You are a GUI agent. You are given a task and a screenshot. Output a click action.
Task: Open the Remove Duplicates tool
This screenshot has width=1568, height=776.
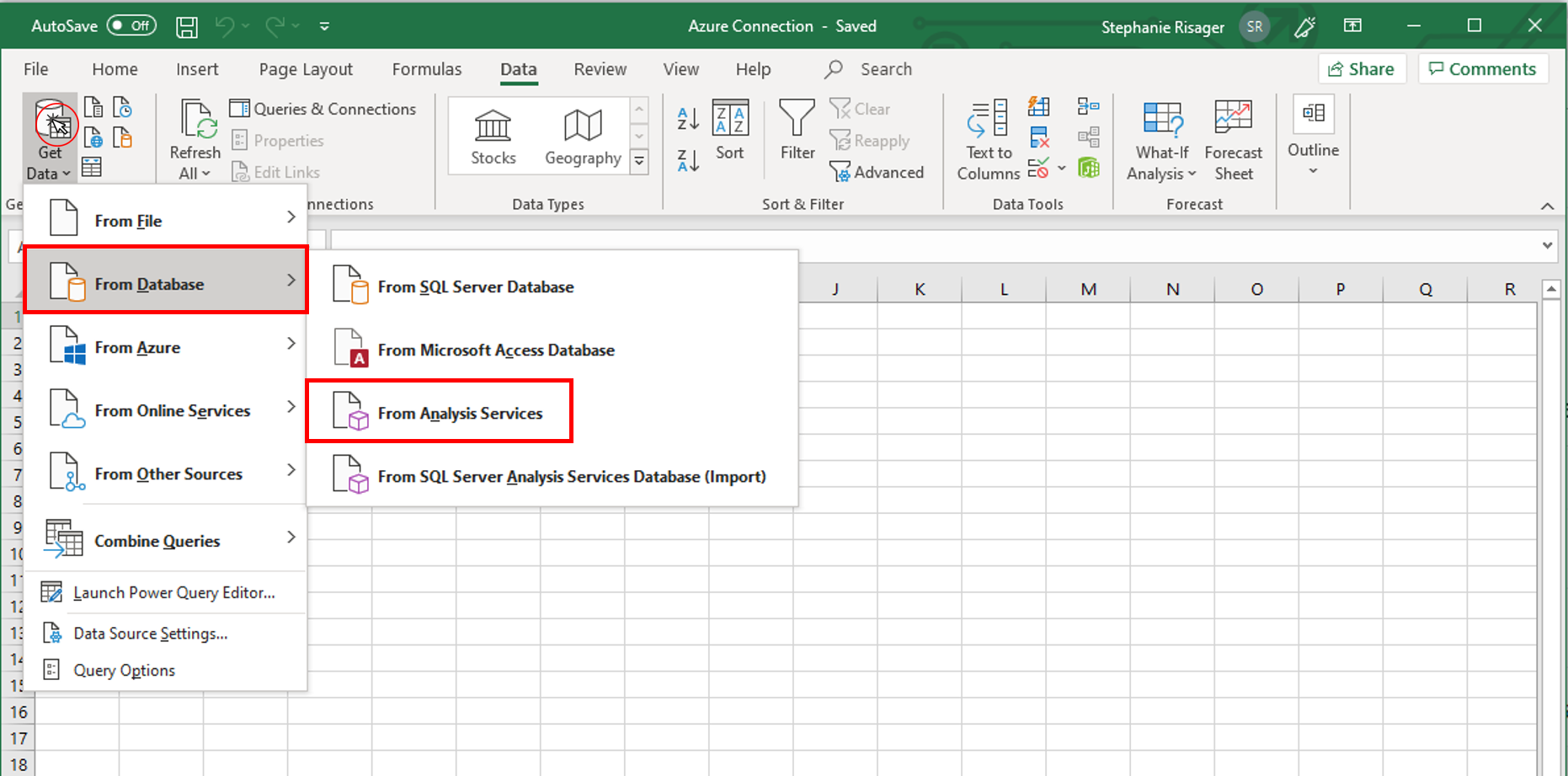(1038, 136)
